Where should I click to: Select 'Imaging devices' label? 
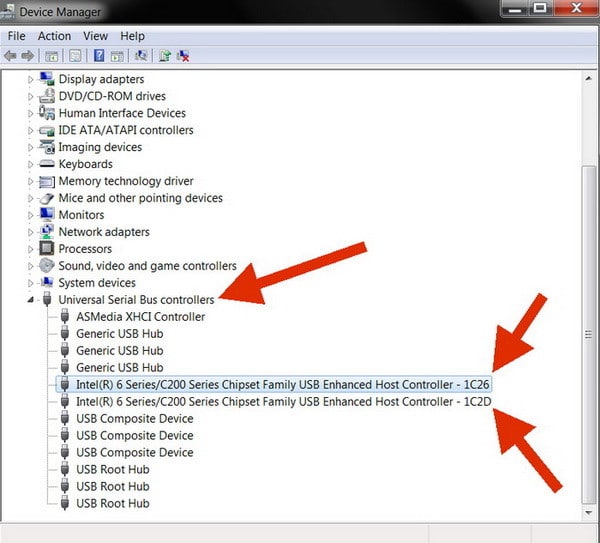100,147
